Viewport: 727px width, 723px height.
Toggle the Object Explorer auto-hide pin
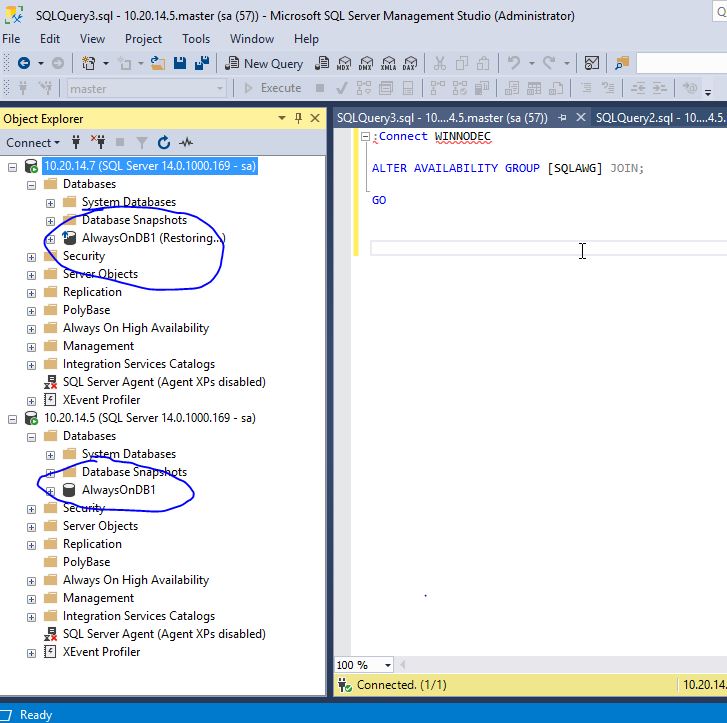pos(298,118)
